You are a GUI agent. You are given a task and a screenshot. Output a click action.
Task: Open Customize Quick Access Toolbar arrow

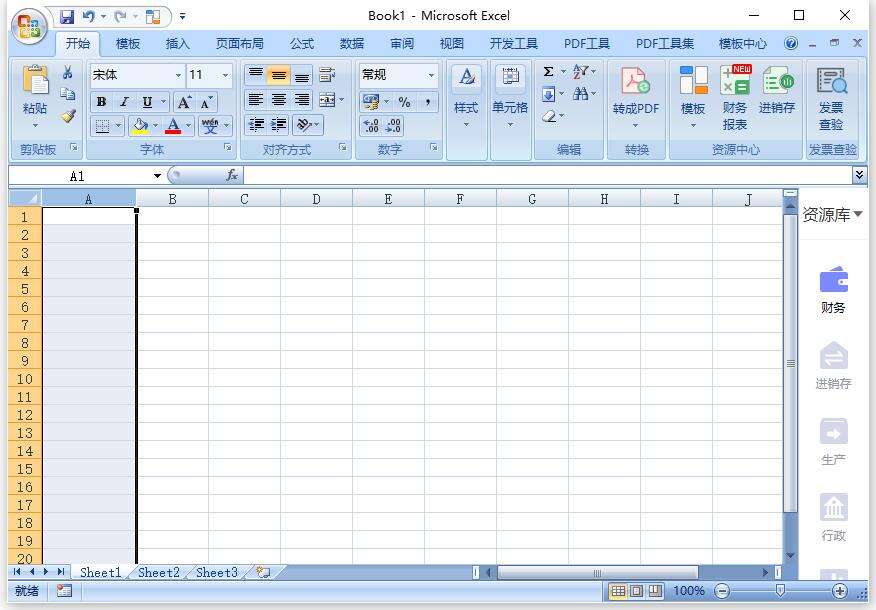(183, 16)
